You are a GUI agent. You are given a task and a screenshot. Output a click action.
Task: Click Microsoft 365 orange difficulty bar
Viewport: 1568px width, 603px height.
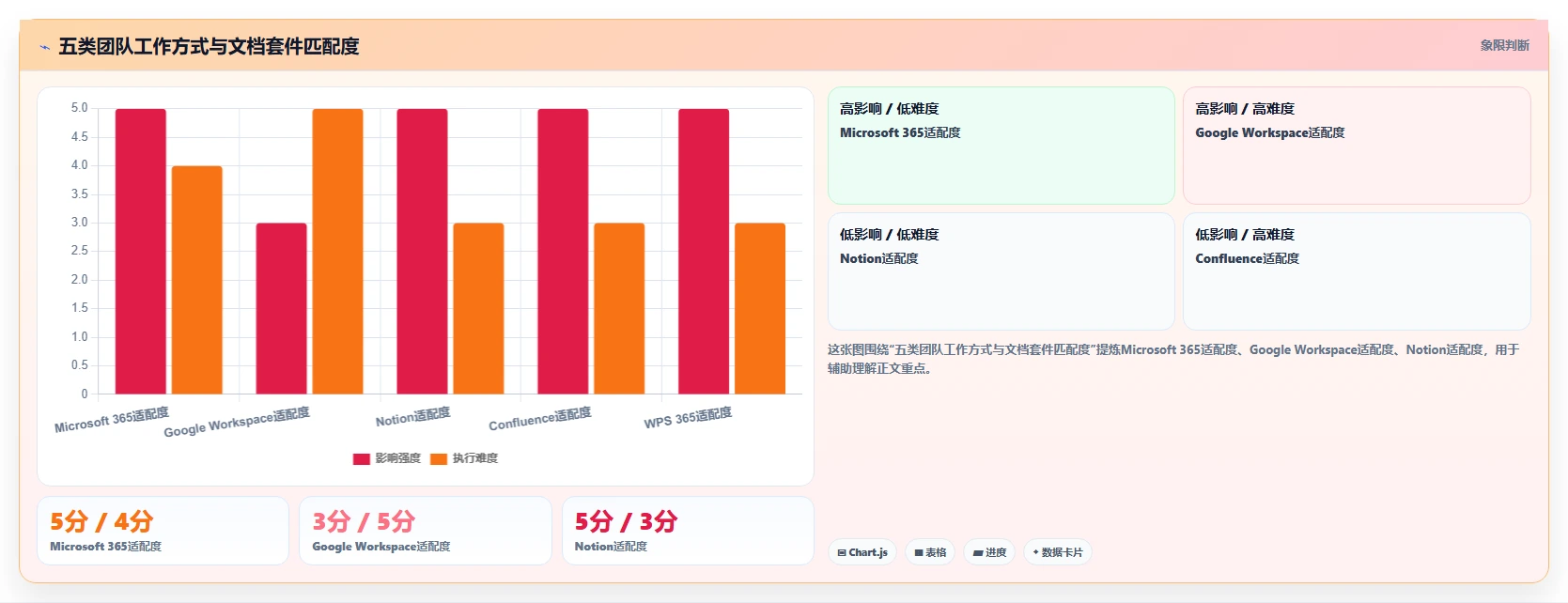point(197,280)
